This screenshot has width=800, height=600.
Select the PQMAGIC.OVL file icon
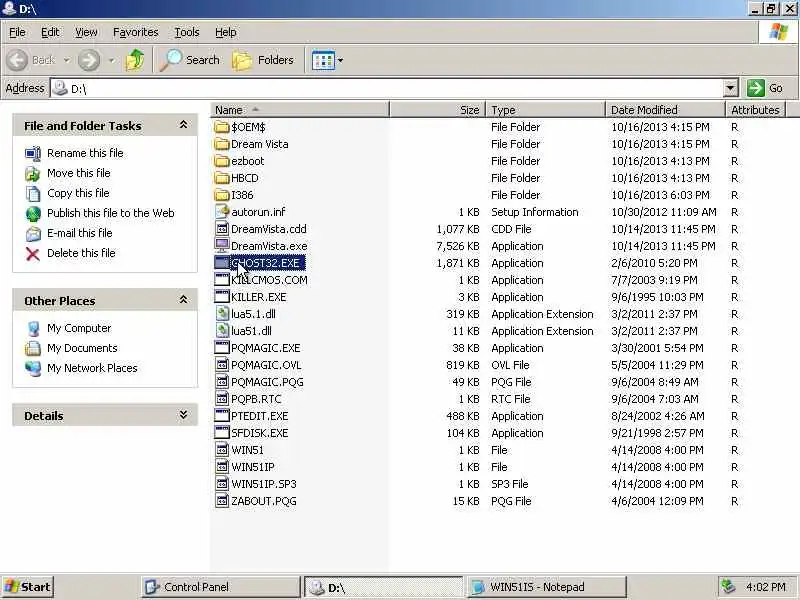[222, 365]
